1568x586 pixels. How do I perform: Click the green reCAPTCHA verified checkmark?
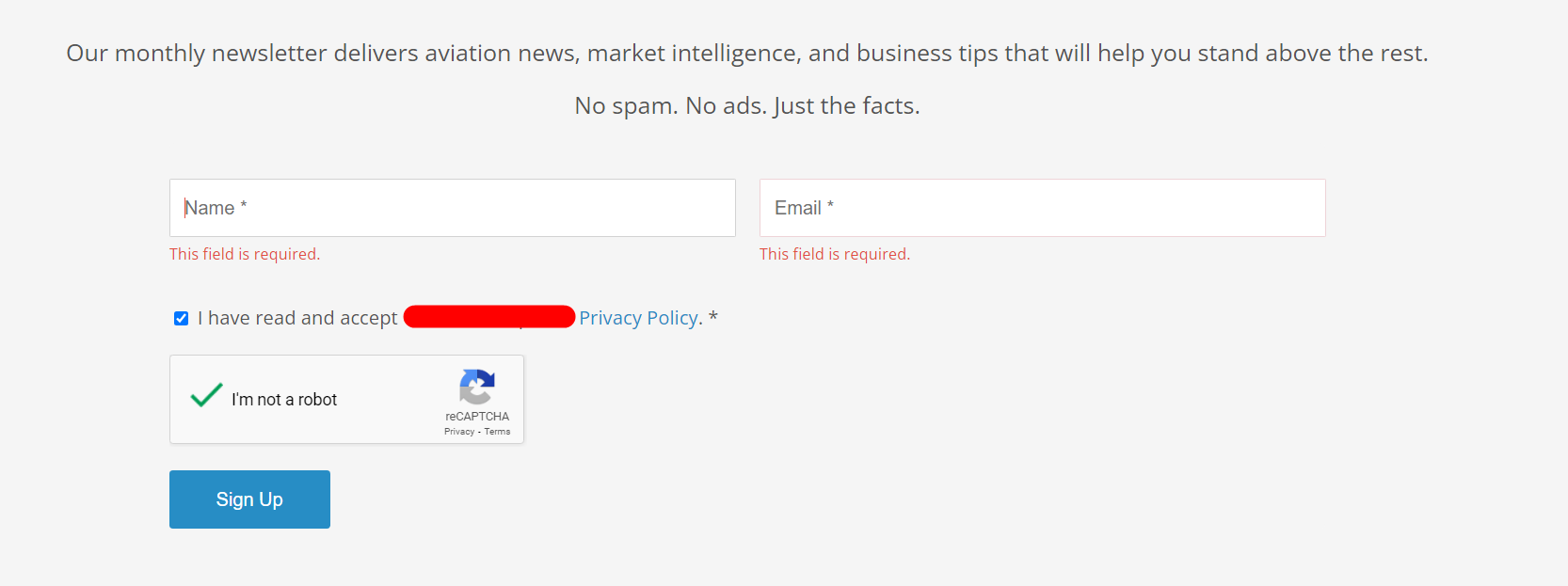[207, 395]
